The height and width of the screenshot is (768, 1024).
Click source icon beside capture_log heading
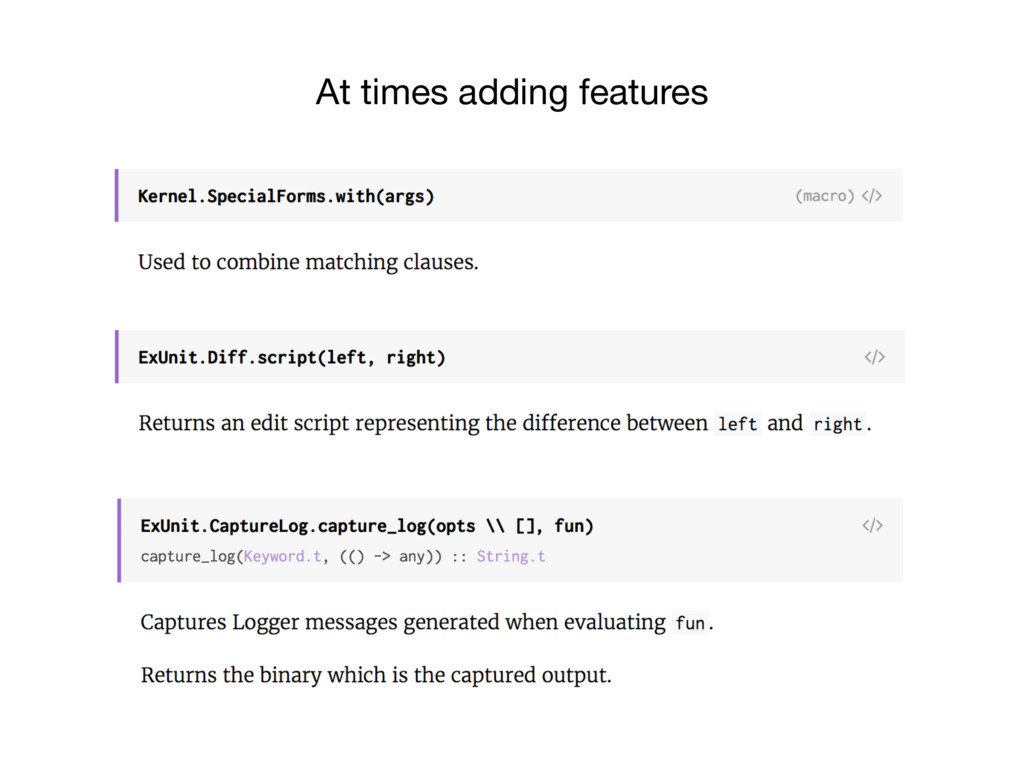872,525
